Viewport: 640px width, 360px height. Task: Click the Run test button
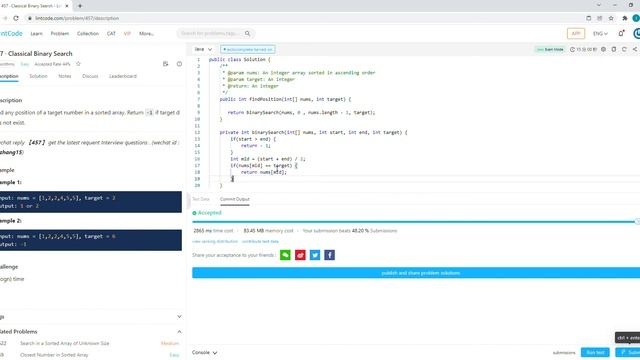[x=595, y=353]
